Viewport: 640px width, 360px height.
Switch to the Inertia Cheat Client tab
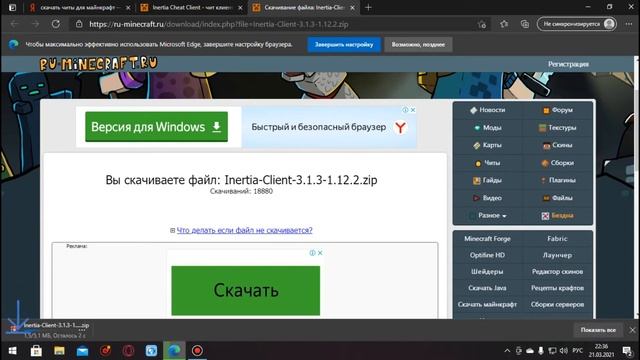pyautogui.click(x=192, y=7)
